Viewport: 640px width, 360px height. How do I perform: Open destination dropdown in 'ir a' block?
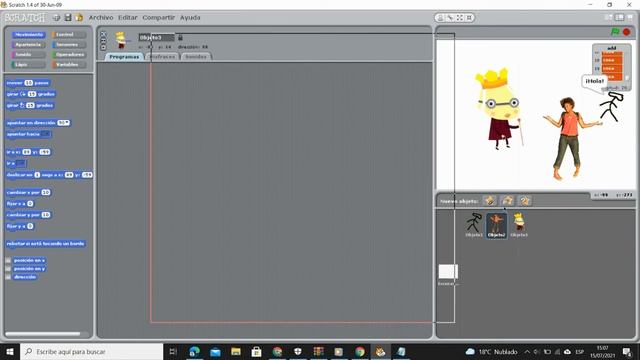(x=21, y=163)
